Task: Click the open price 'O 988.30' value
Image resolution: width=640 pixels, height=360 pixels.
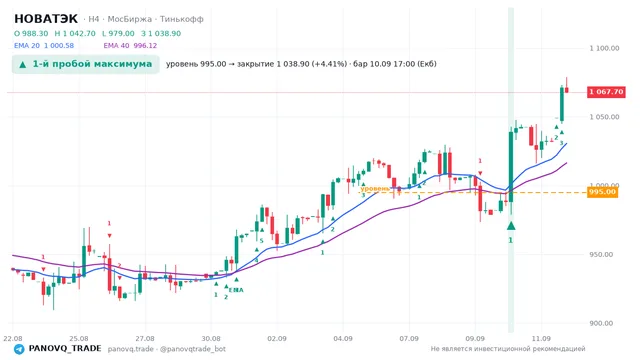Action: [x=31, y=33]
